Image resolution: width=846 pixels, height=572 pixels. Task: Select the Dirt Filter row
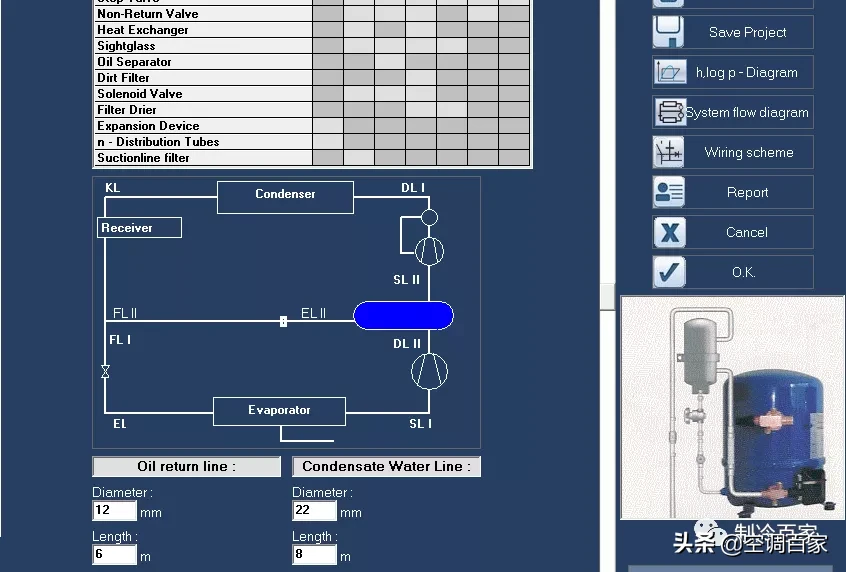(312, 78)
